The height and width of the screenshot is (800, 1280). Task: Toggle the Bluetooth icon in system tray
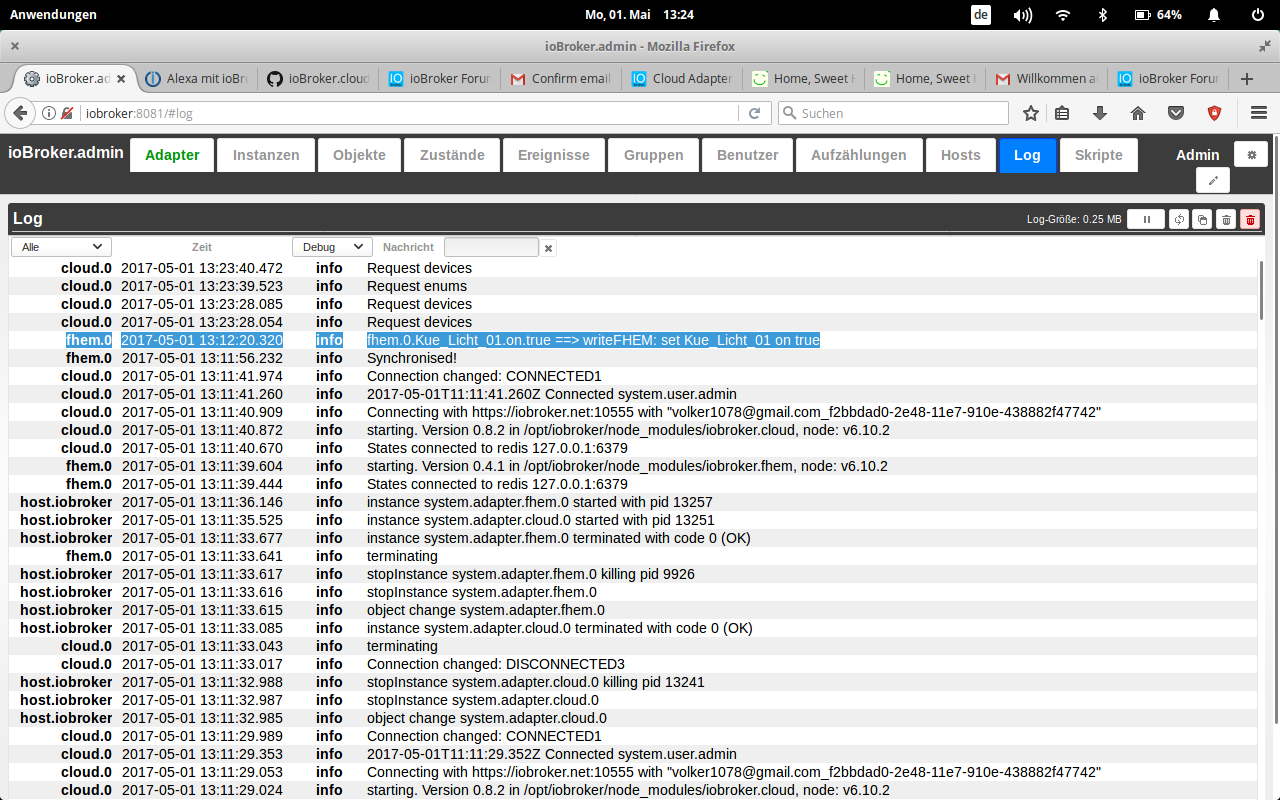click(1103, 15)
